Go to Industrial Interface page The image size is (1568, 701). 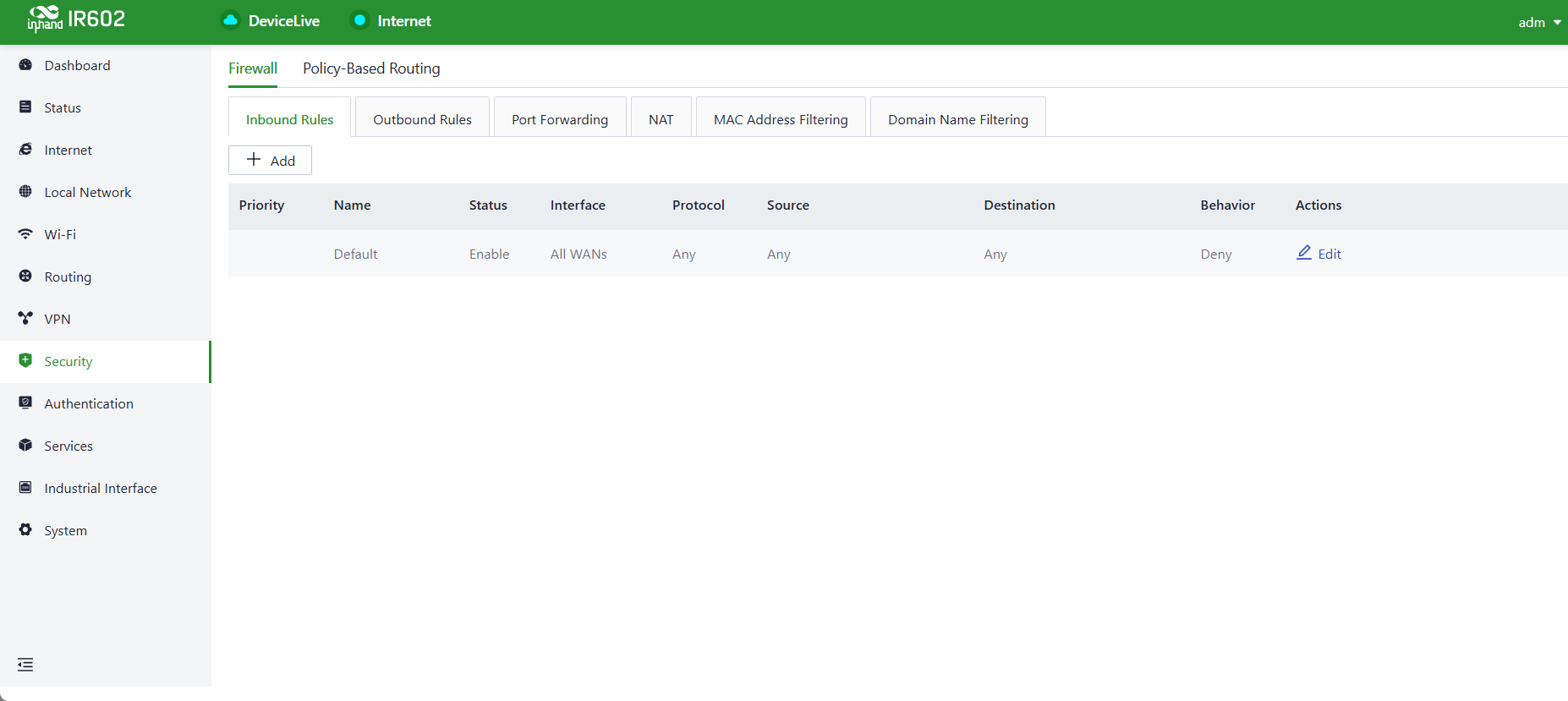[105, 488]
